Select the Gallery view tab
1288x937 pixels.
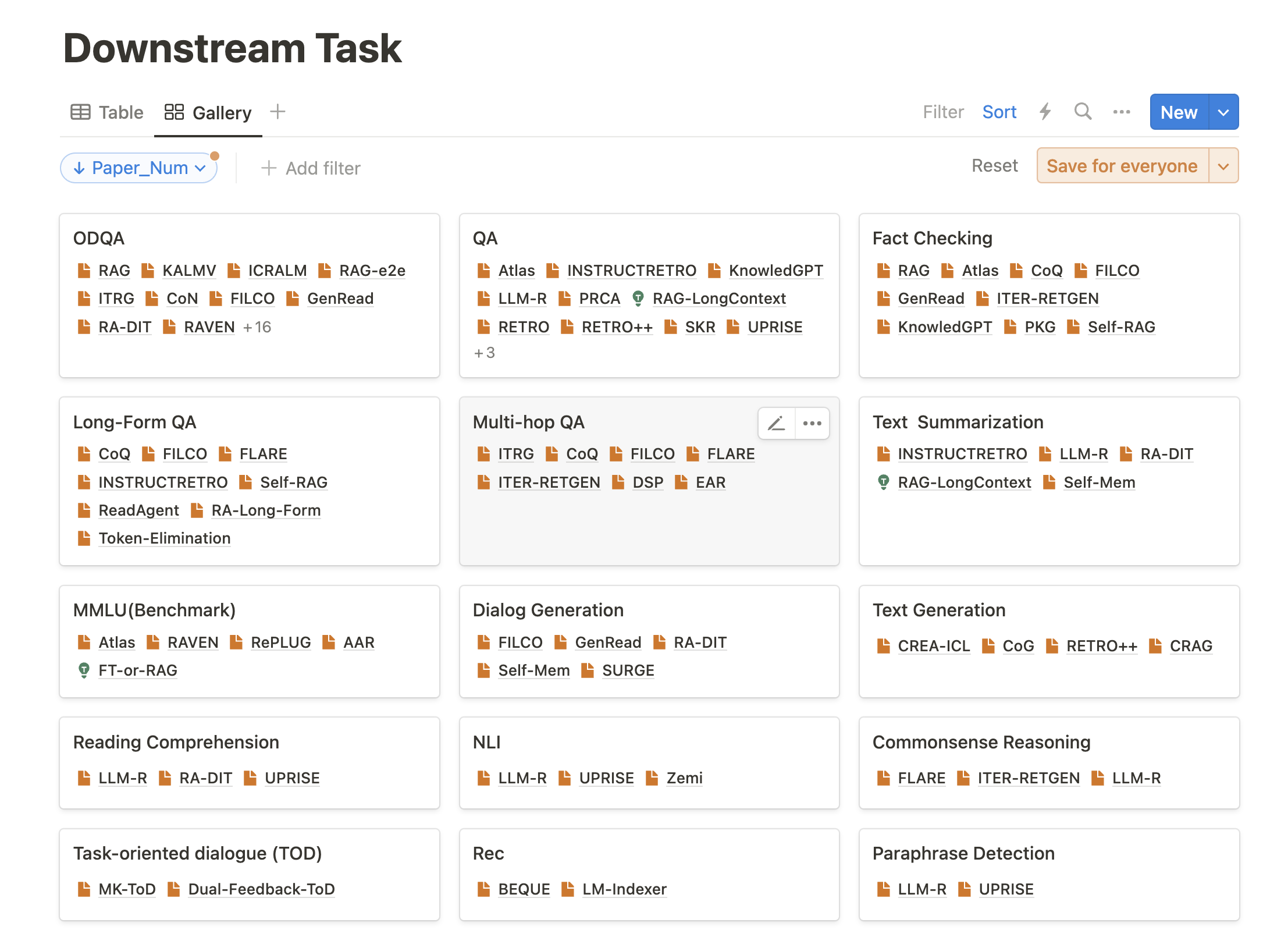coord(208,112)
